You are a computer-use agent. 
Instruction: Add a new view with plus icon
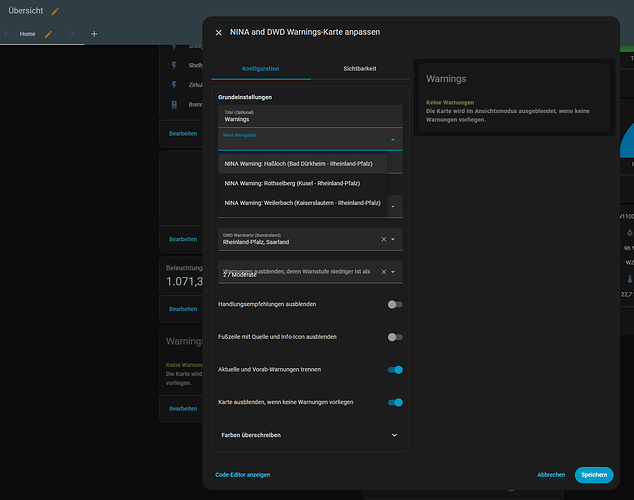pos(94,34)
